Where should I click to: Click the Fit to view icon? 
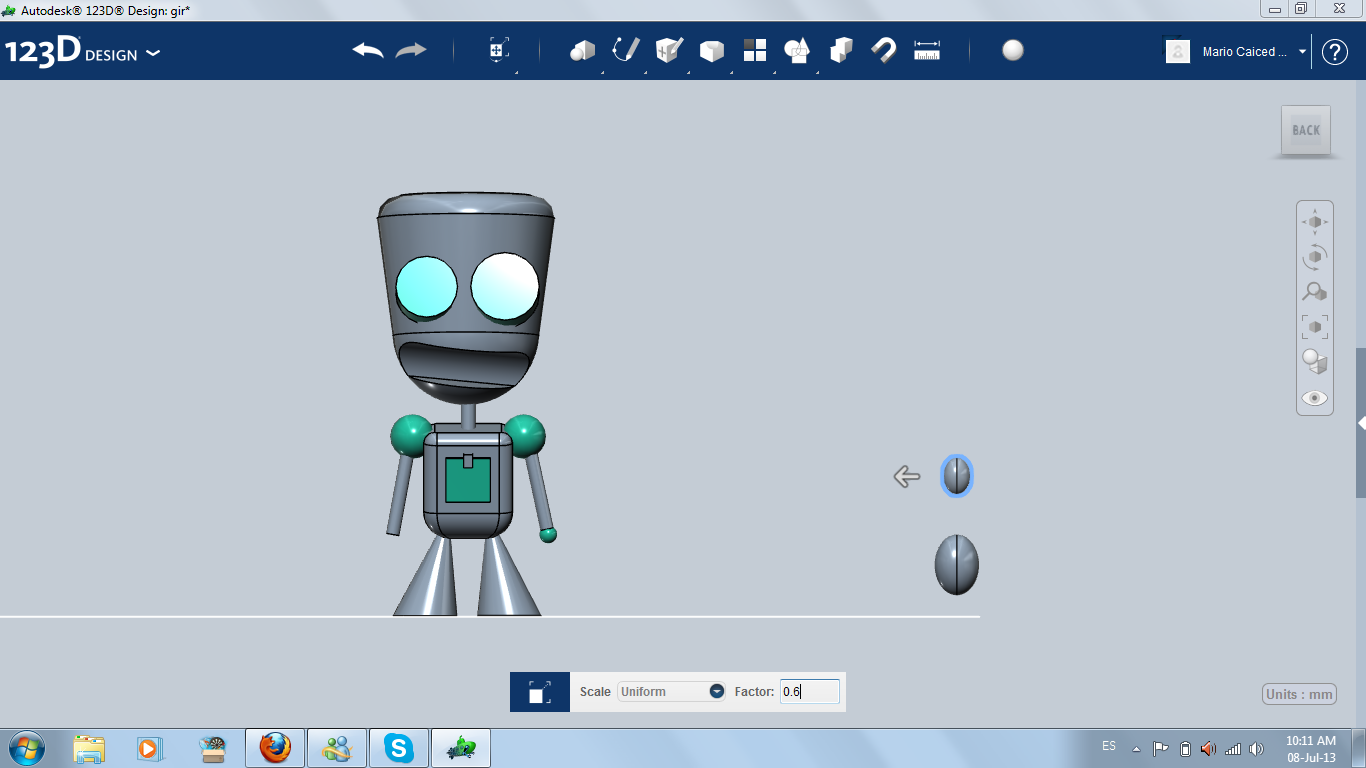pyautogui.click(x=1315, y=327)
